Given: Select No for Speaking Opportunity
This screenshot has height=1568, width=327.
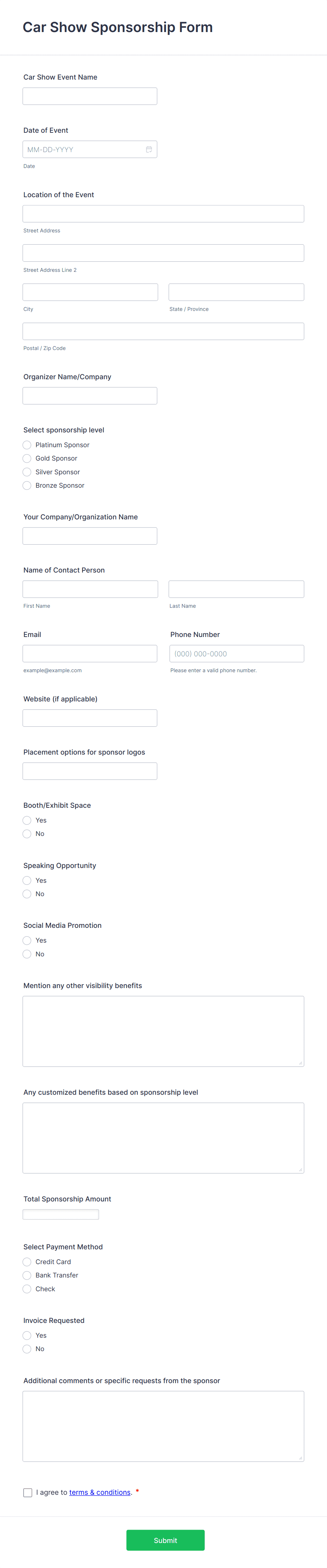Looking at the screenshot, I should 27,894.
